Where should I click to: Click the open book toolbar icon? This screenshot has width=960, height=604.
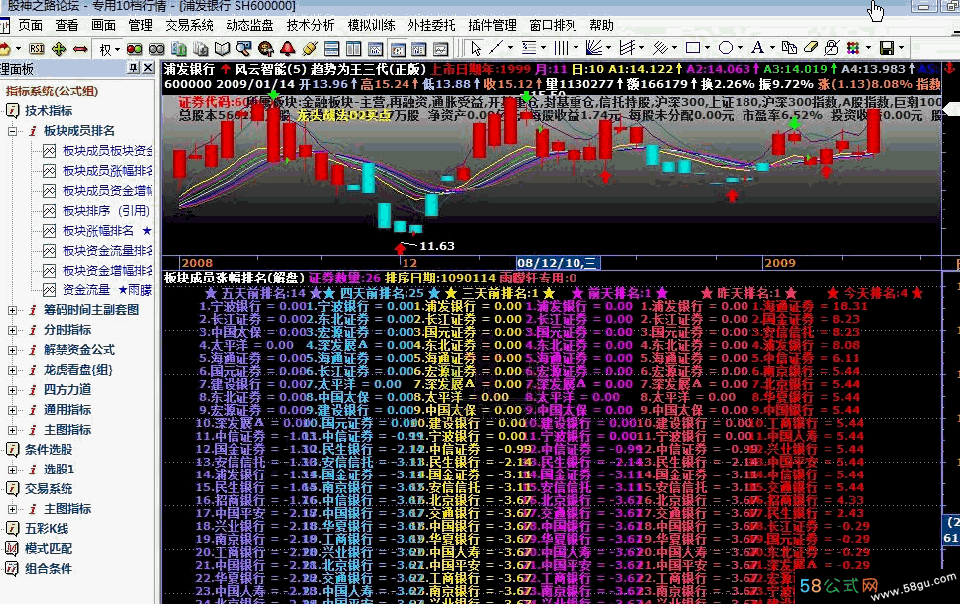tap(222, 48)
